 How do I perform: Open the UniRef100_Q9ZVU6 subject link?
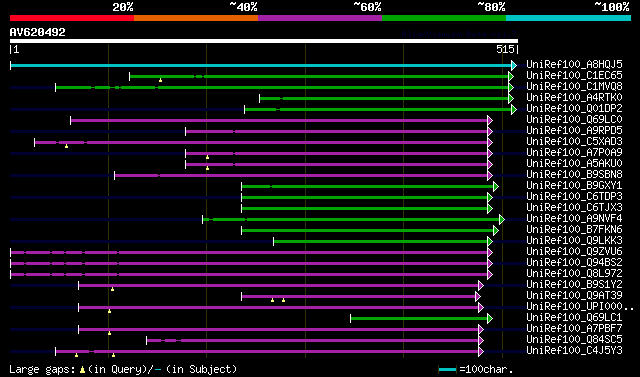click(574, 252)
